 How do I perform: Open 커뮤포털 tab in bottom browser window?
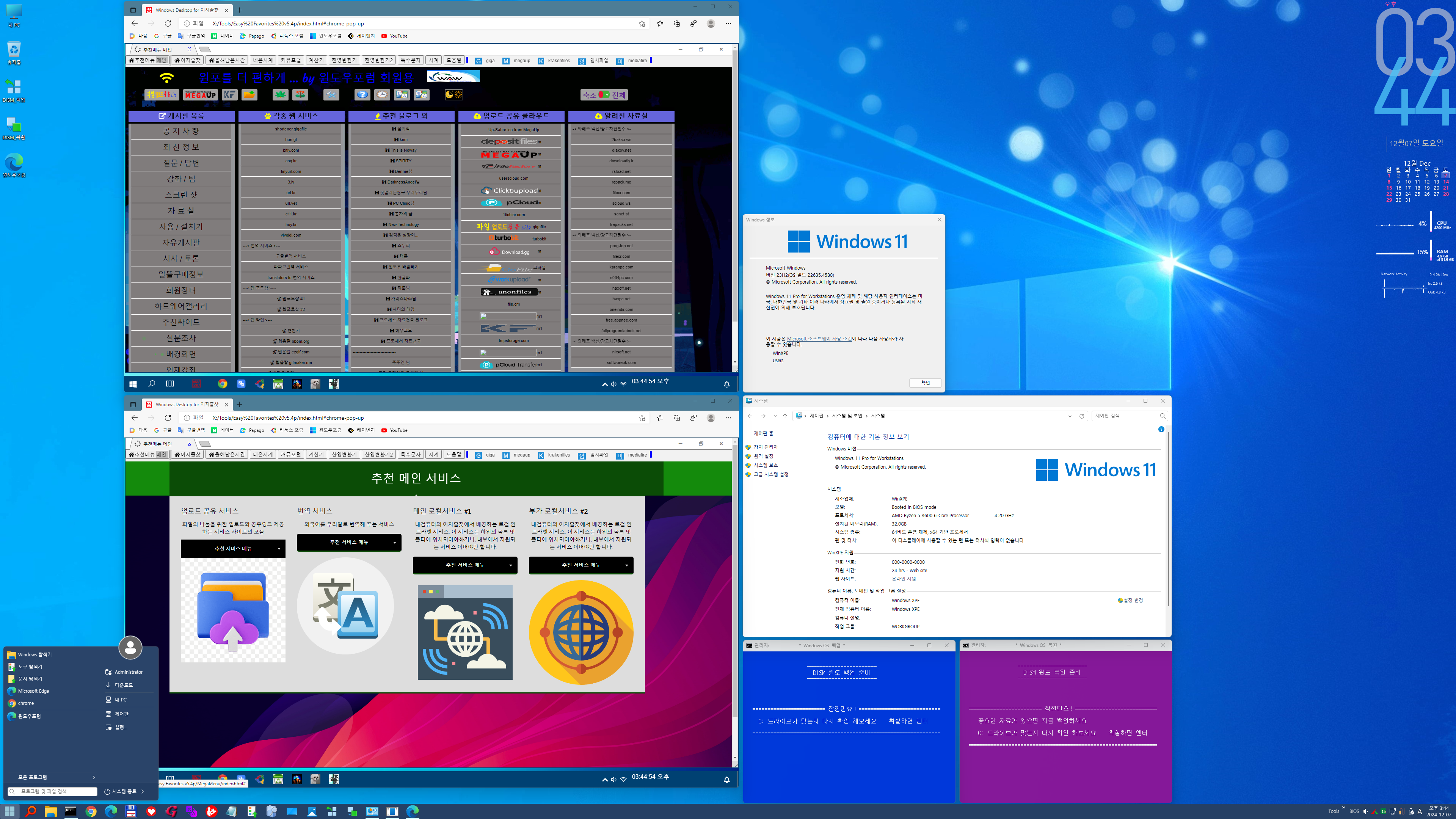point(291,455)
